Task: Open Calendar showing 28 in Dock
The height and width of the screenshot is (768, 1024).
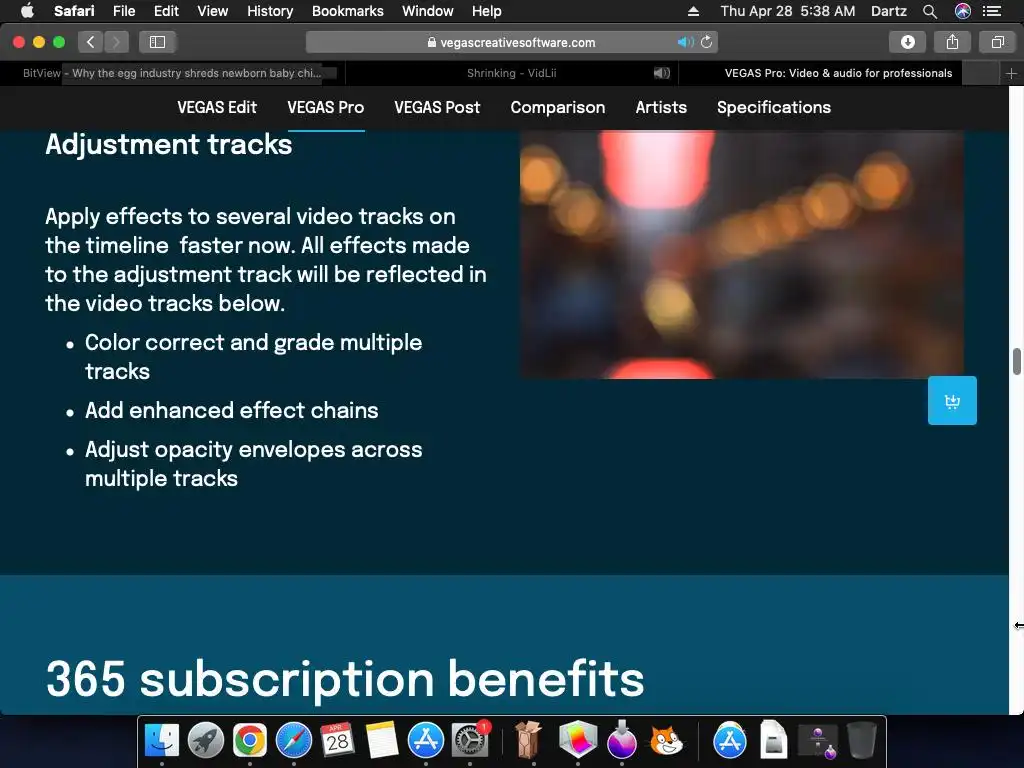Action: coord(338,741)
